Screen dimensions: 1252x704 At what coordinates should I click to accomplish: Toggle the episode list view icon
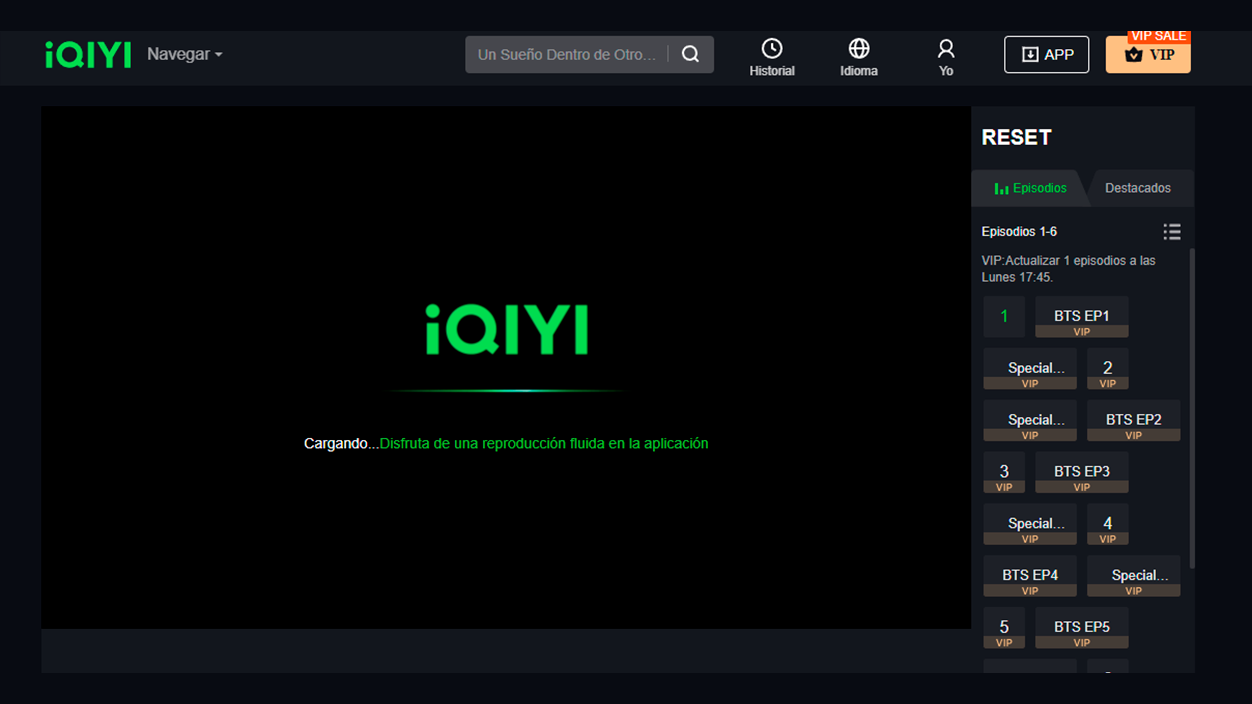click(1172, 232)
